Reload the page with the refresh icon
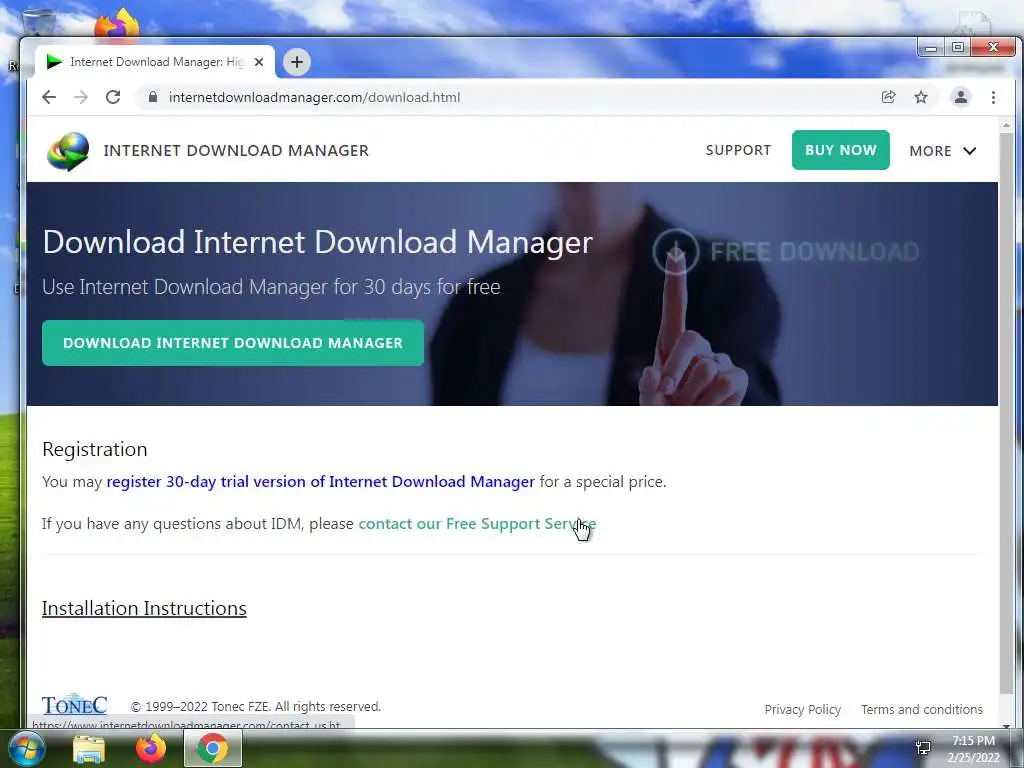This screenshot has height=768, width=1024. [113, 97]
